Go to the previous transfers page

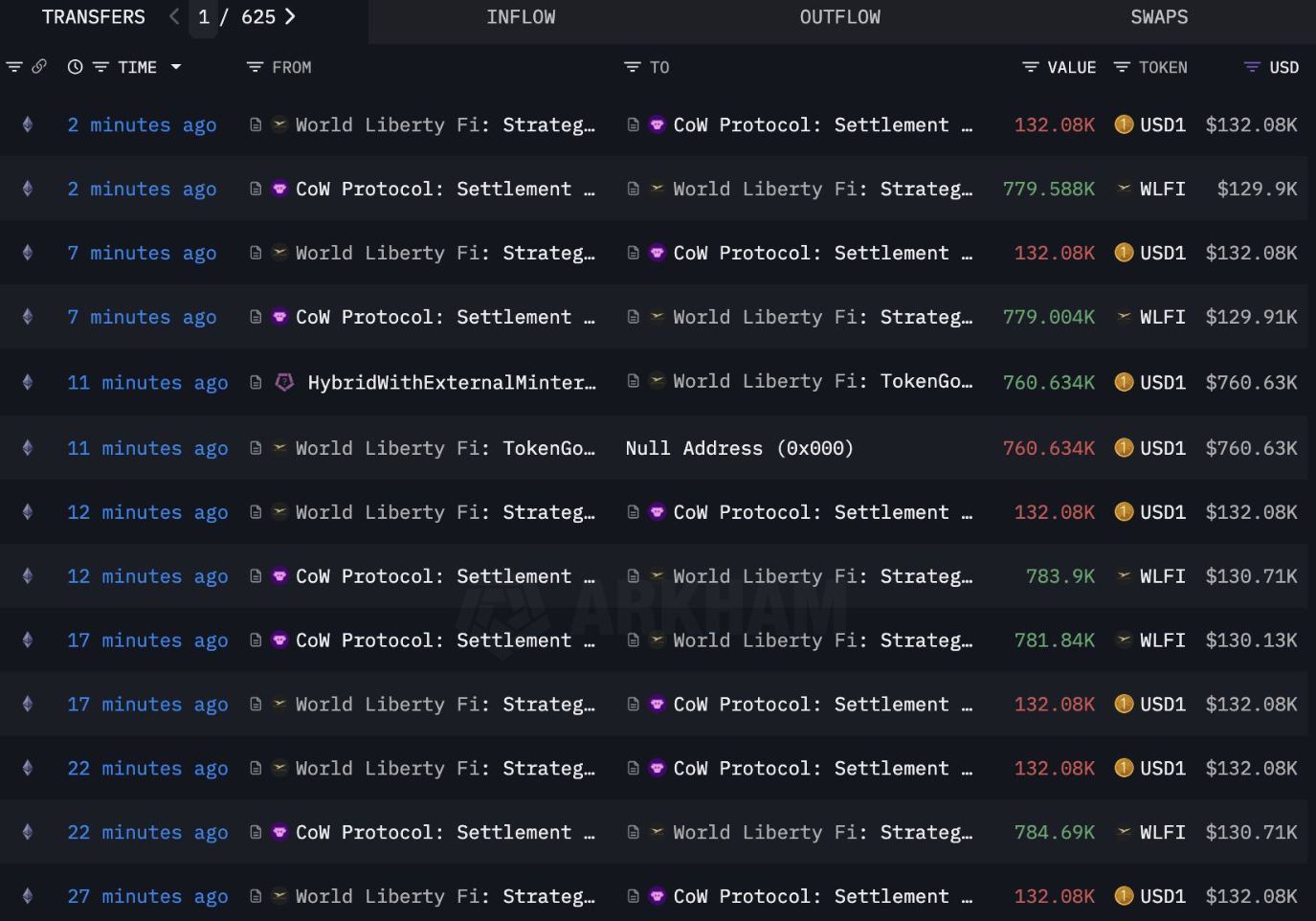(174, 16)
